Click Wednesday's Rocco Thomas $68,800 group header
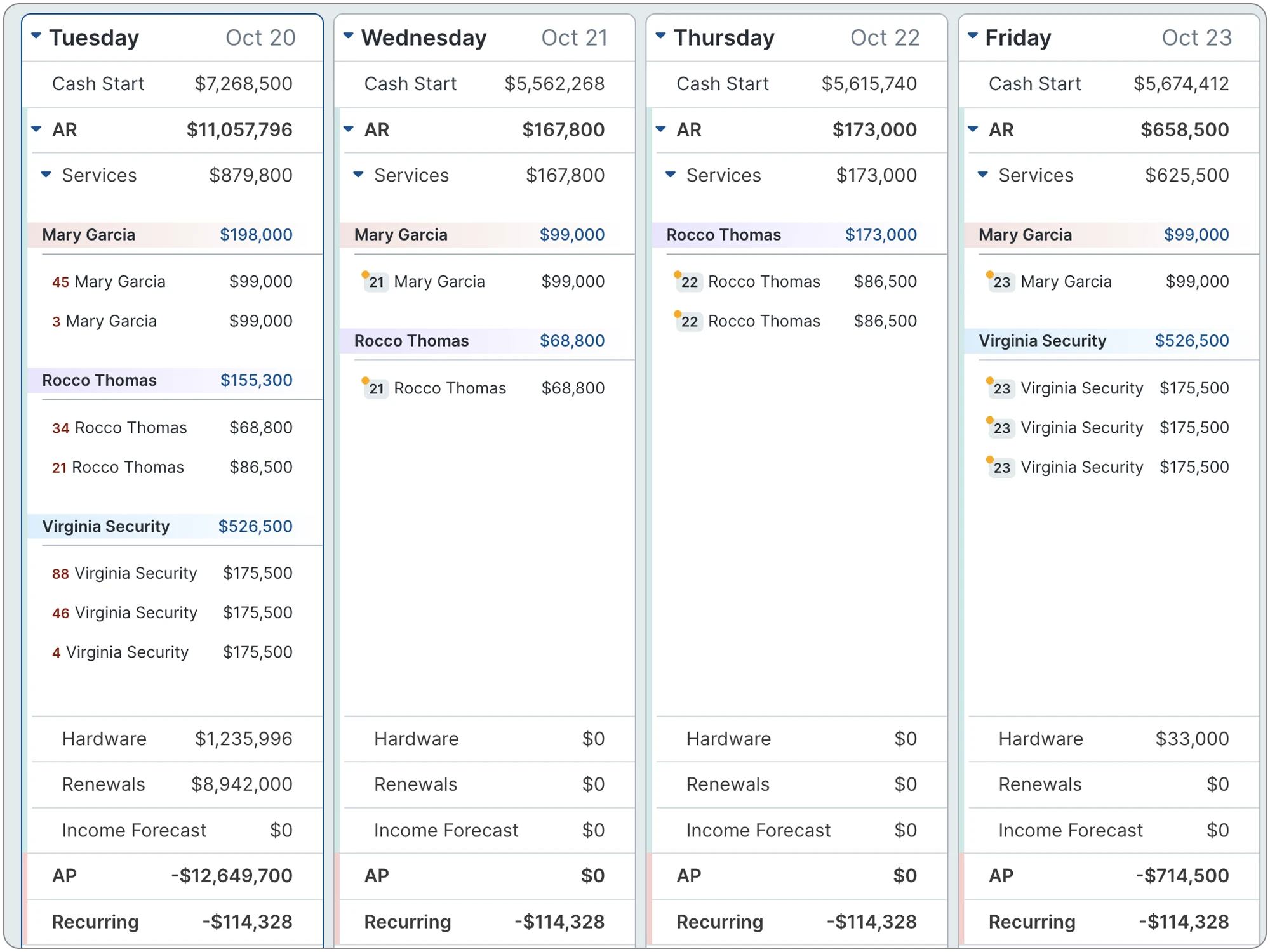This screenshot has height=952, width=1270. coord(487,341)
